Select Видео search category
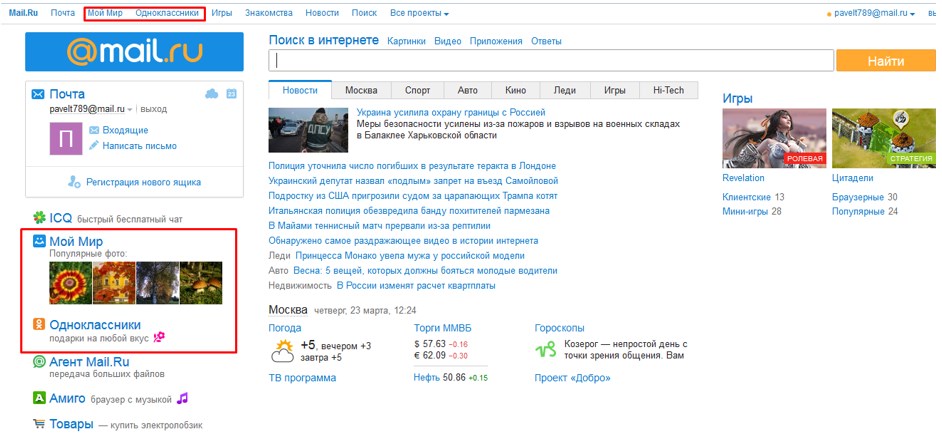 pos(448,41)
